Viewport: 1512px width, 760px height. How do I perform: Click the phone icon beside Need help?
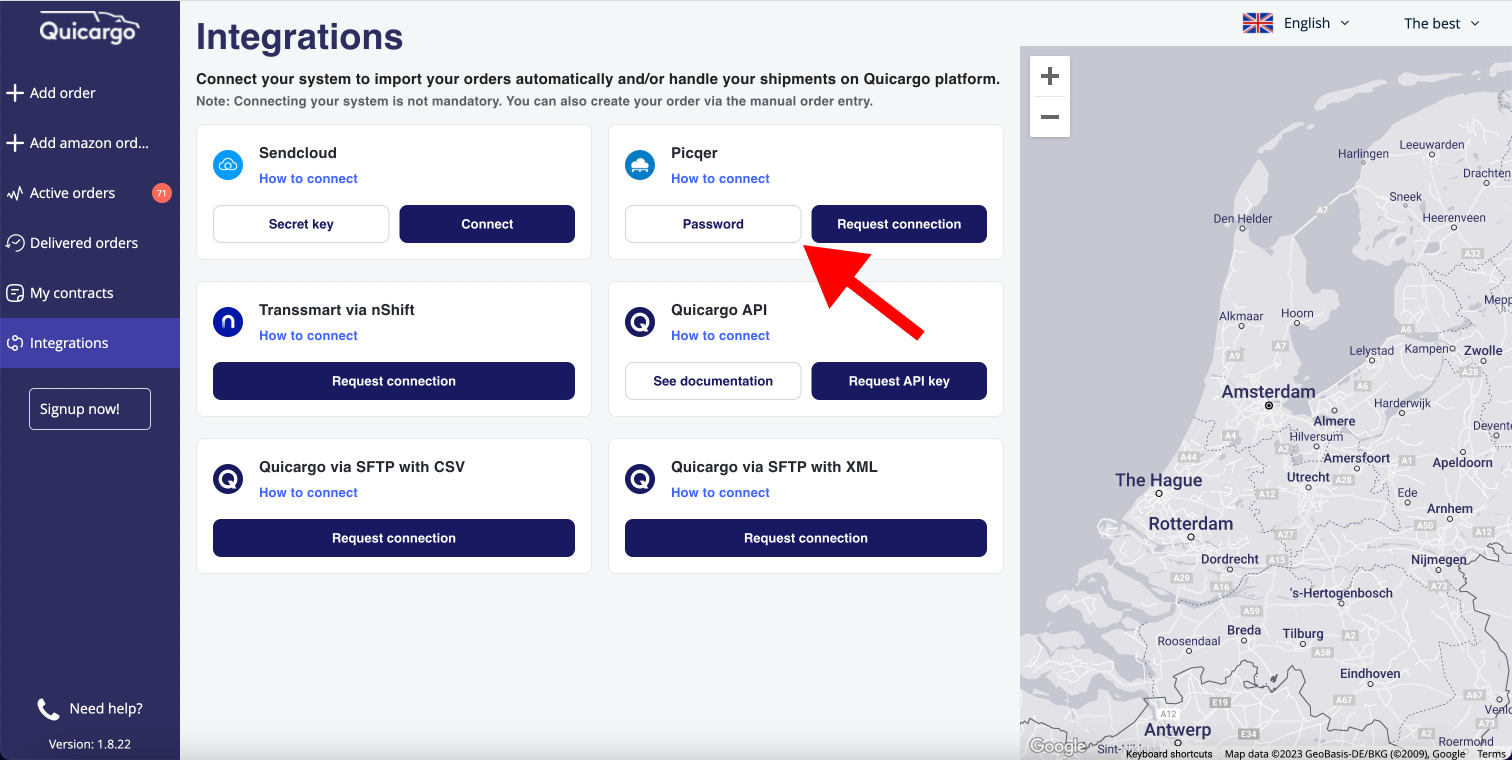click(48, 709)
